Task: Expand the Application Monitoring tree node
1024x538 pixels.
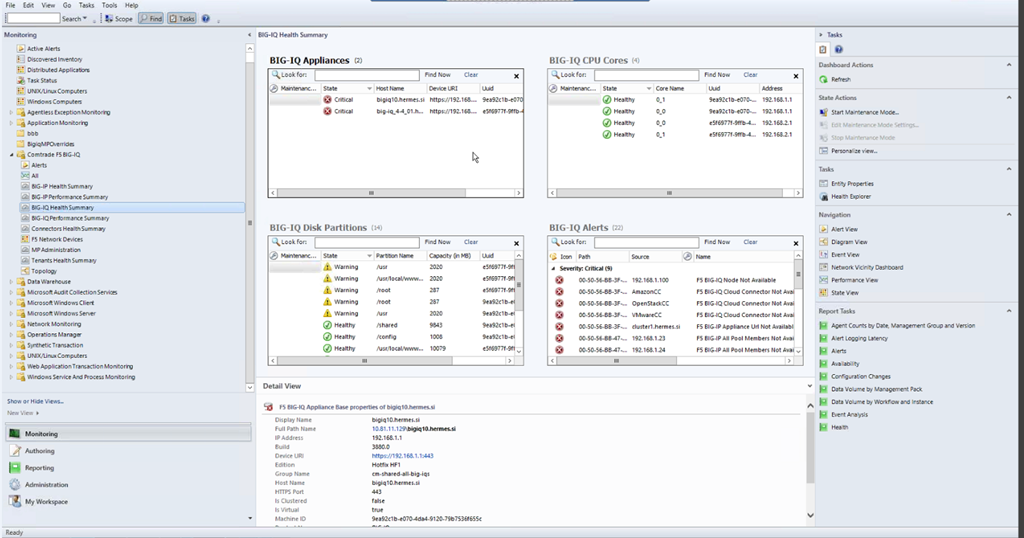Action: [11, 123]
